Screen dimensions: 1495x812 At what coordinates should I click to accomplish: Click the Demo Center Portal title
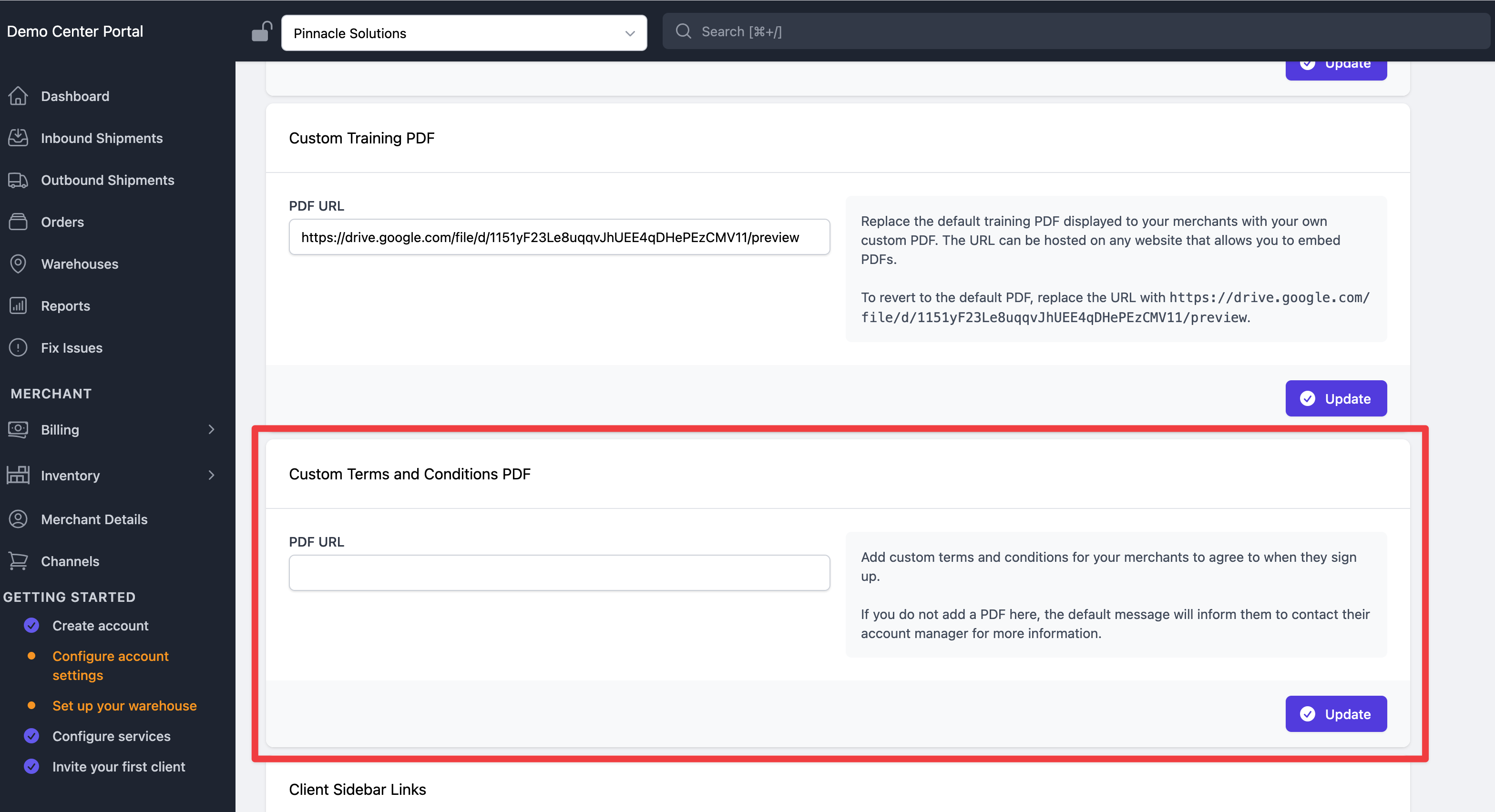[75, 31]
